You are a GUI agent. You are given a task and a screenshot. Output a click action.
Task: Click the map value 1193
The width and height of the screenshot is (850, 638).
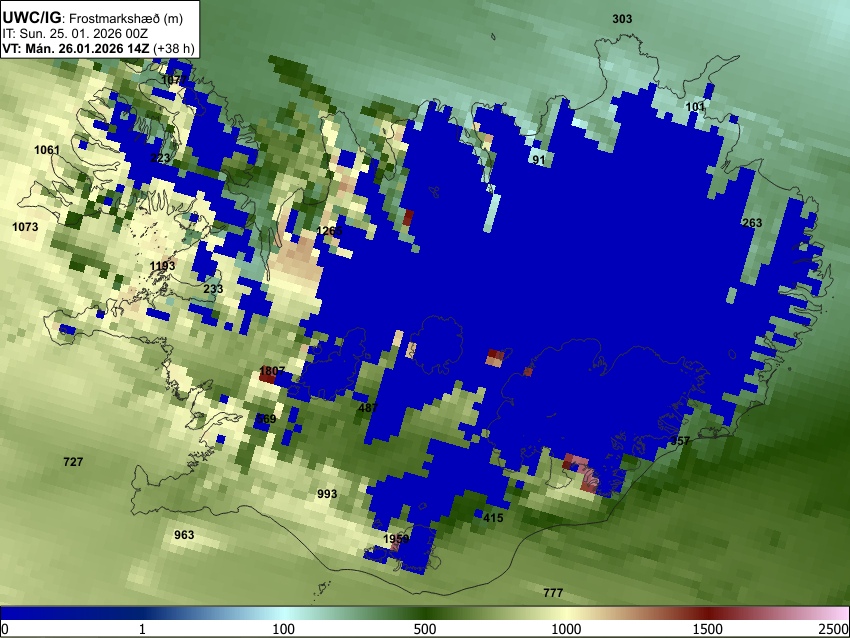tap(163, 266)
